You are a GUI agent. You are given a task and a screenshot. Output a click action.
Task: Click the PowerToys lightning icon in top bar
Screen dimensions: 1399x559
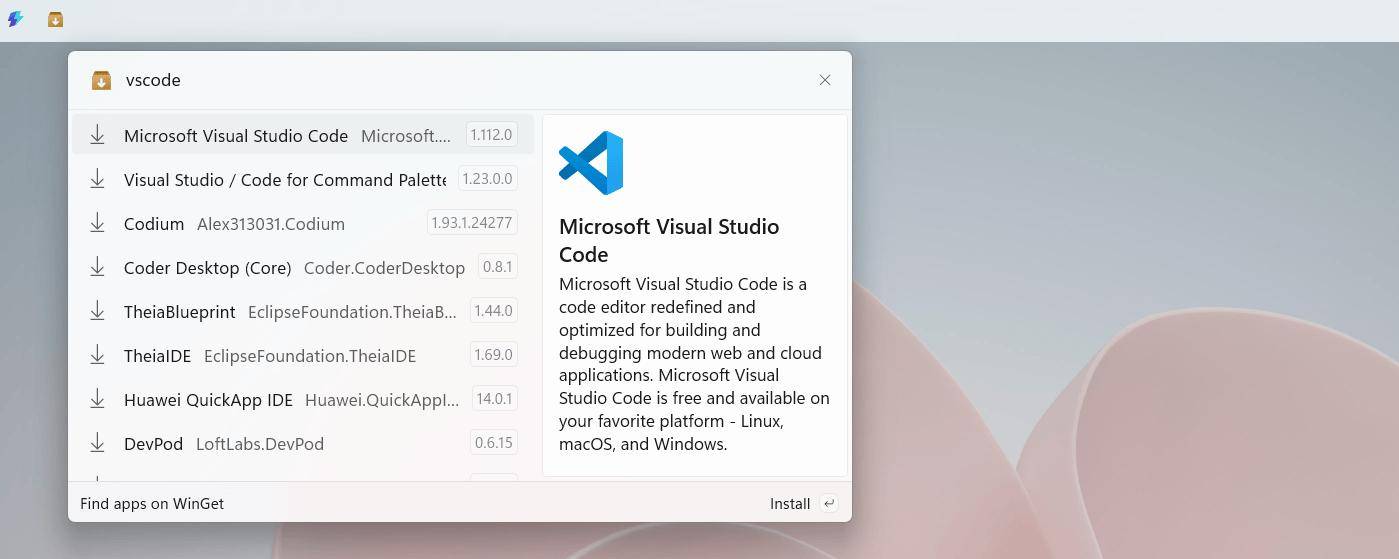pyautogui.click(x=15, y=19)
